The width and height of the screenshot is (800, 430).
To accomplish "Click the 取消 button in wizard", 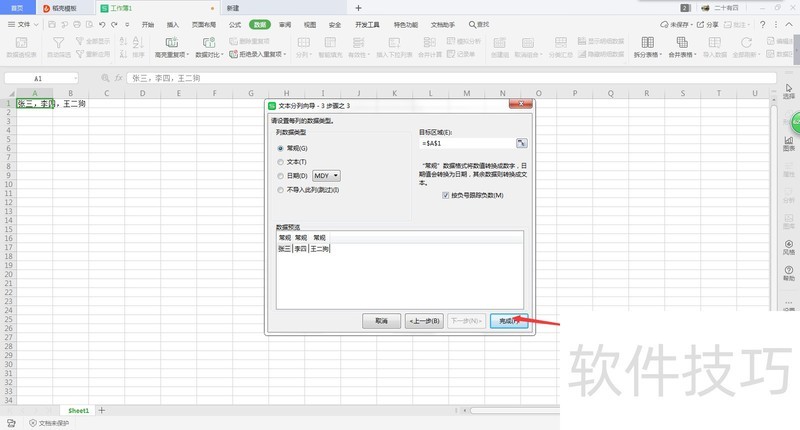I will [x=381, y=321].
